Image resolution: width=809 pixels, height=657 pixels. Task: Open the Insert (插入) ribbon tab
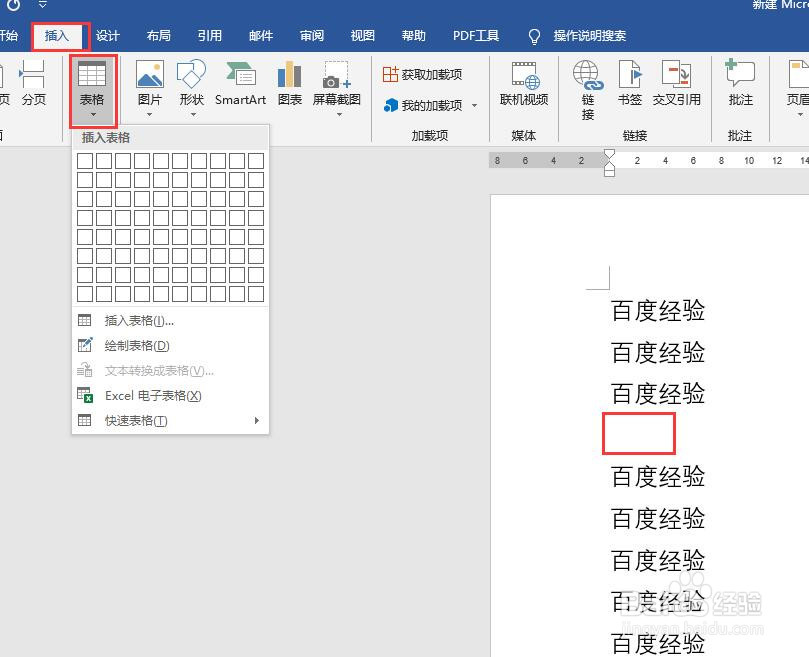pos(57,36)
